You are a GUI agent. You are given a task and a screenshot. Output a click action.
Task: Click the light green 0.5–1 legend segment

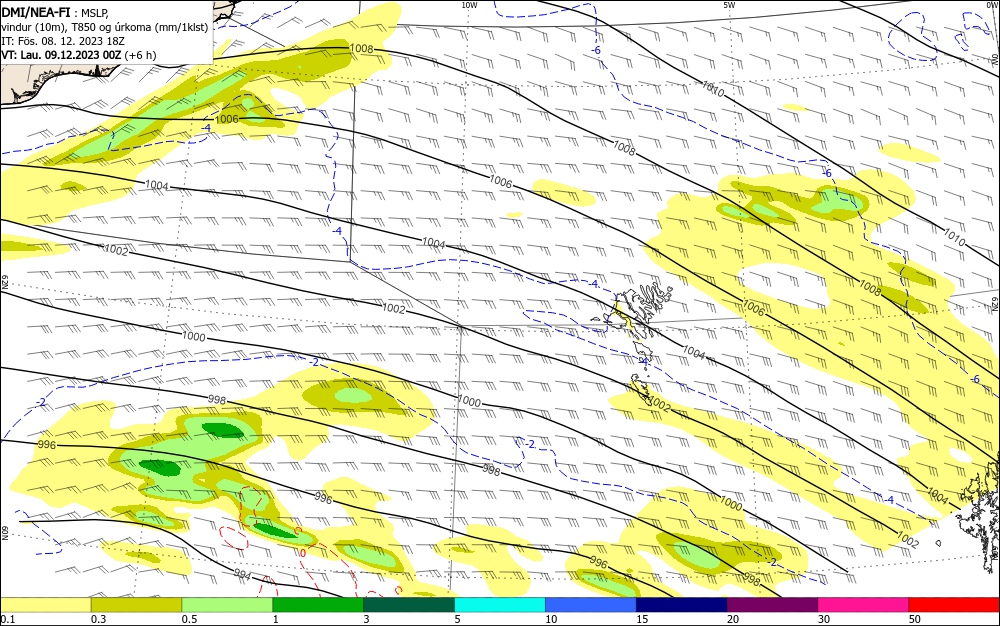click(227, 605)
